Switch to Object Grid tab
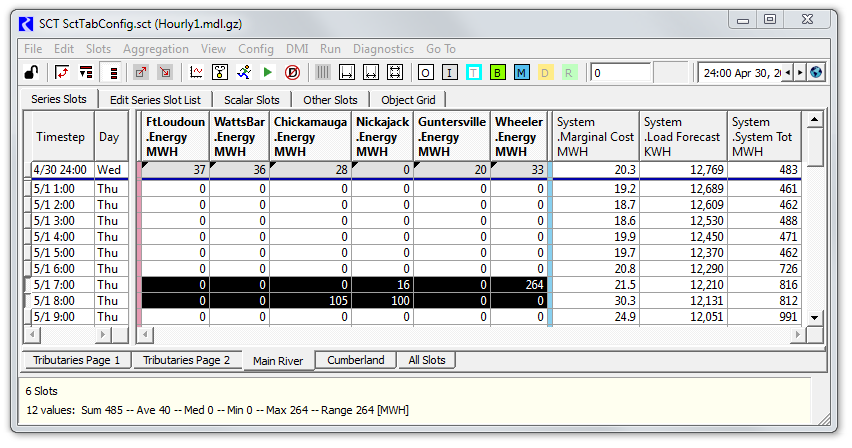852x448 pixels. click(408, 100)
